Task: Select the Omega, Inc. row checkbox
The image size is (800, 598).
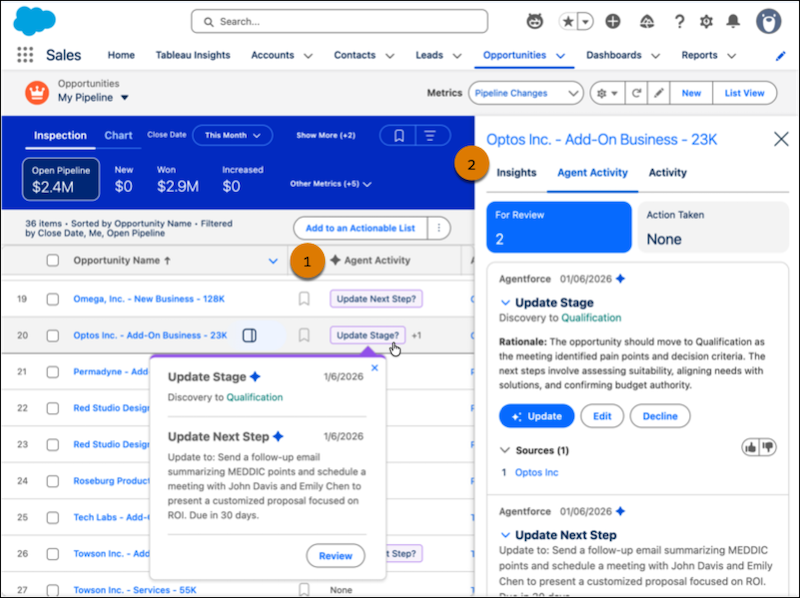Action: point(53,299)
